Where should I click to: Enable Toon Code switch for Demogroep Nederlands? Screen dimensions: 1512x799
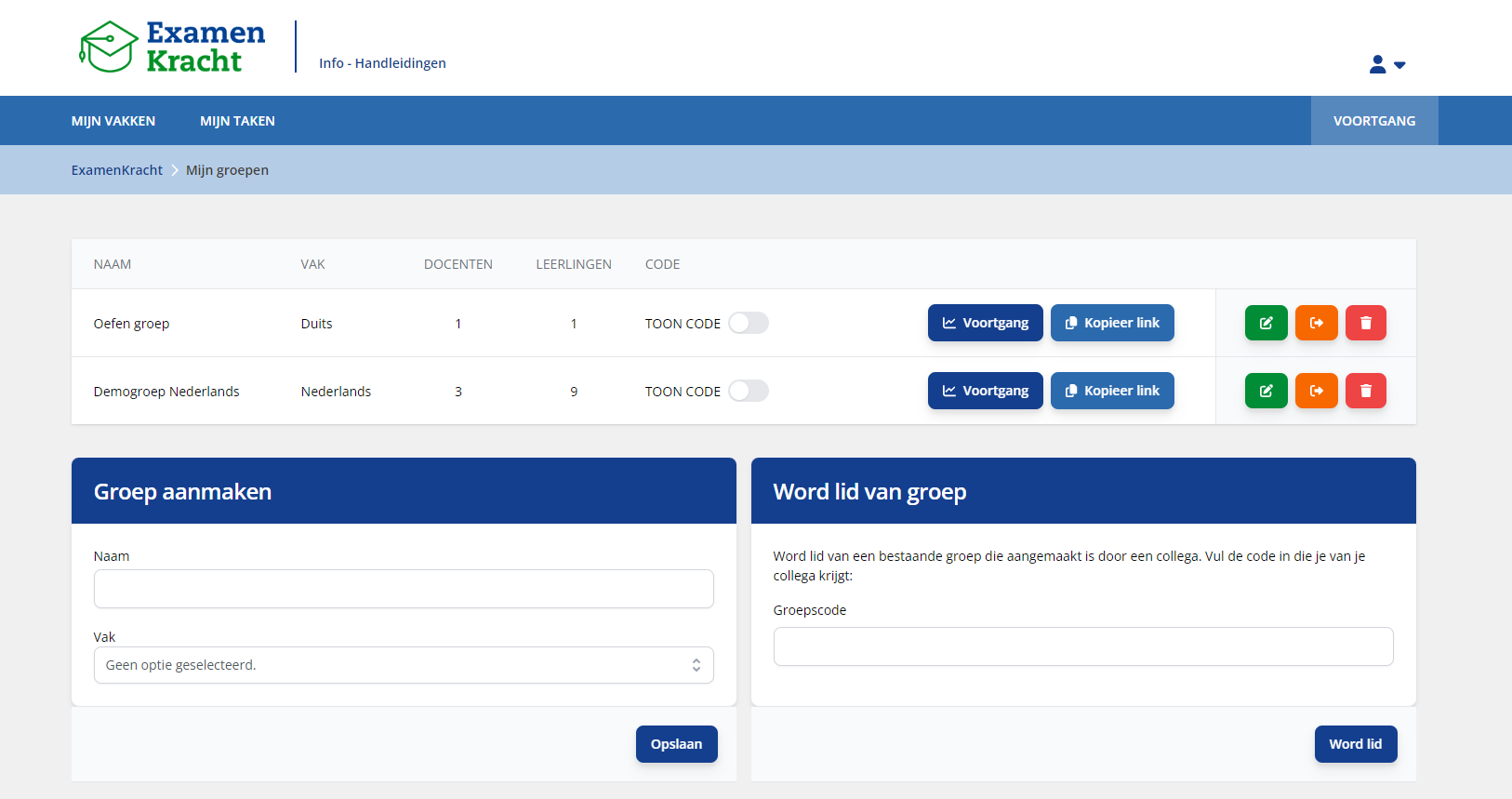748,391
